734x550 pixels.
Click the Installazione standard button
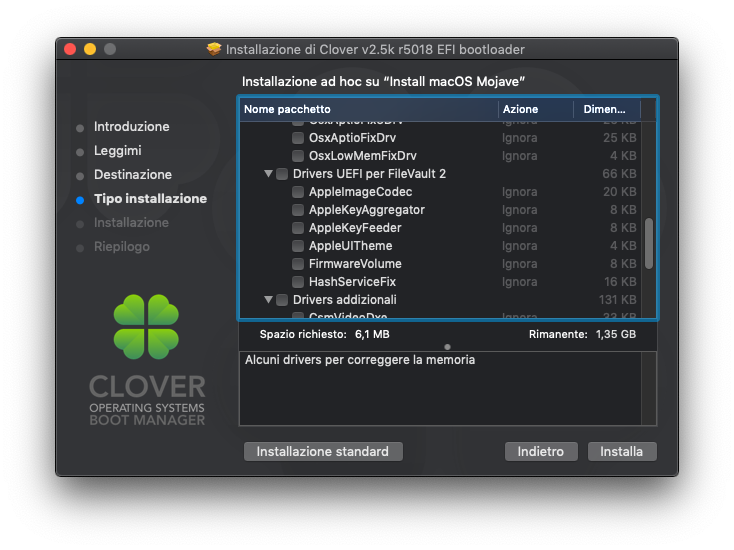tap(323, 452)
